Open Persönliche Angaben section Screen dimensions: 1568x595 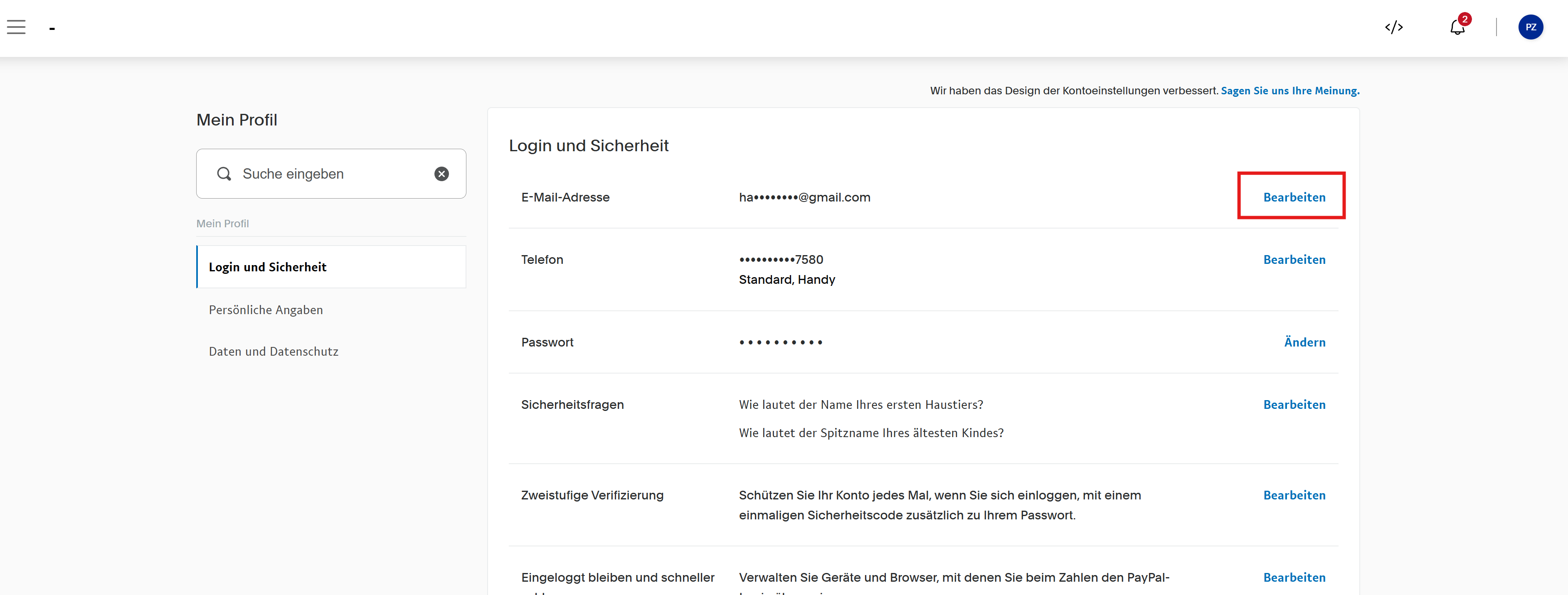pos(266,310)
